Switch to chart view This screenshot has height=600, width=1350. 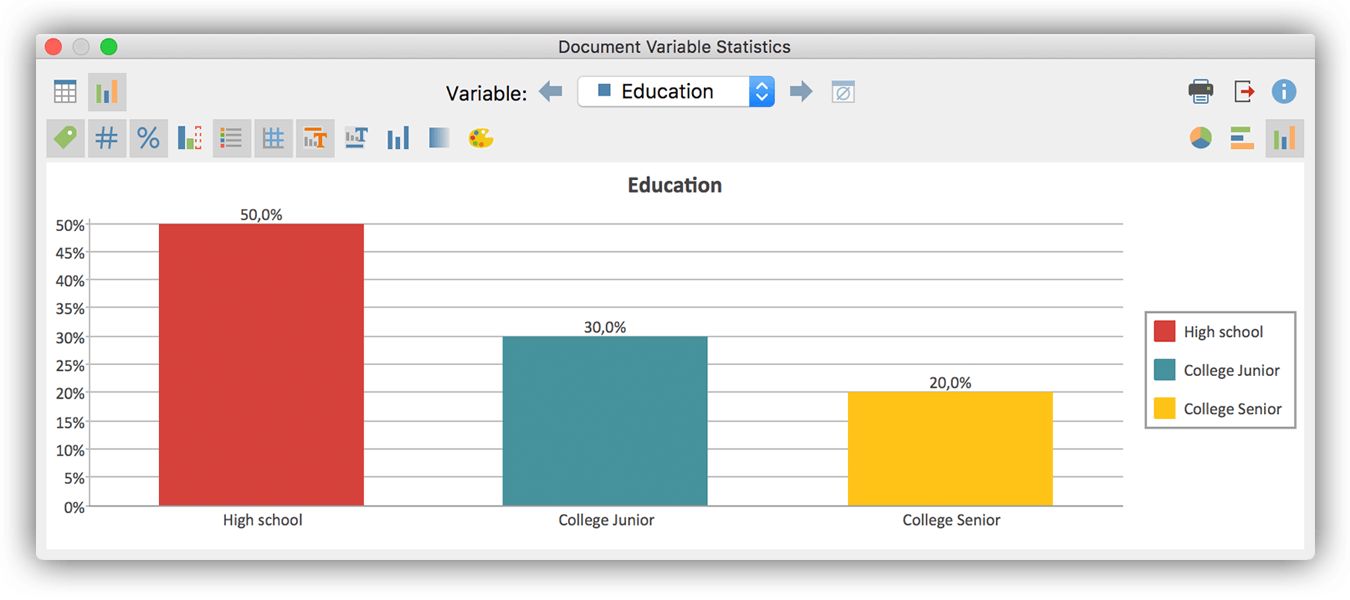tap(107, 92)
